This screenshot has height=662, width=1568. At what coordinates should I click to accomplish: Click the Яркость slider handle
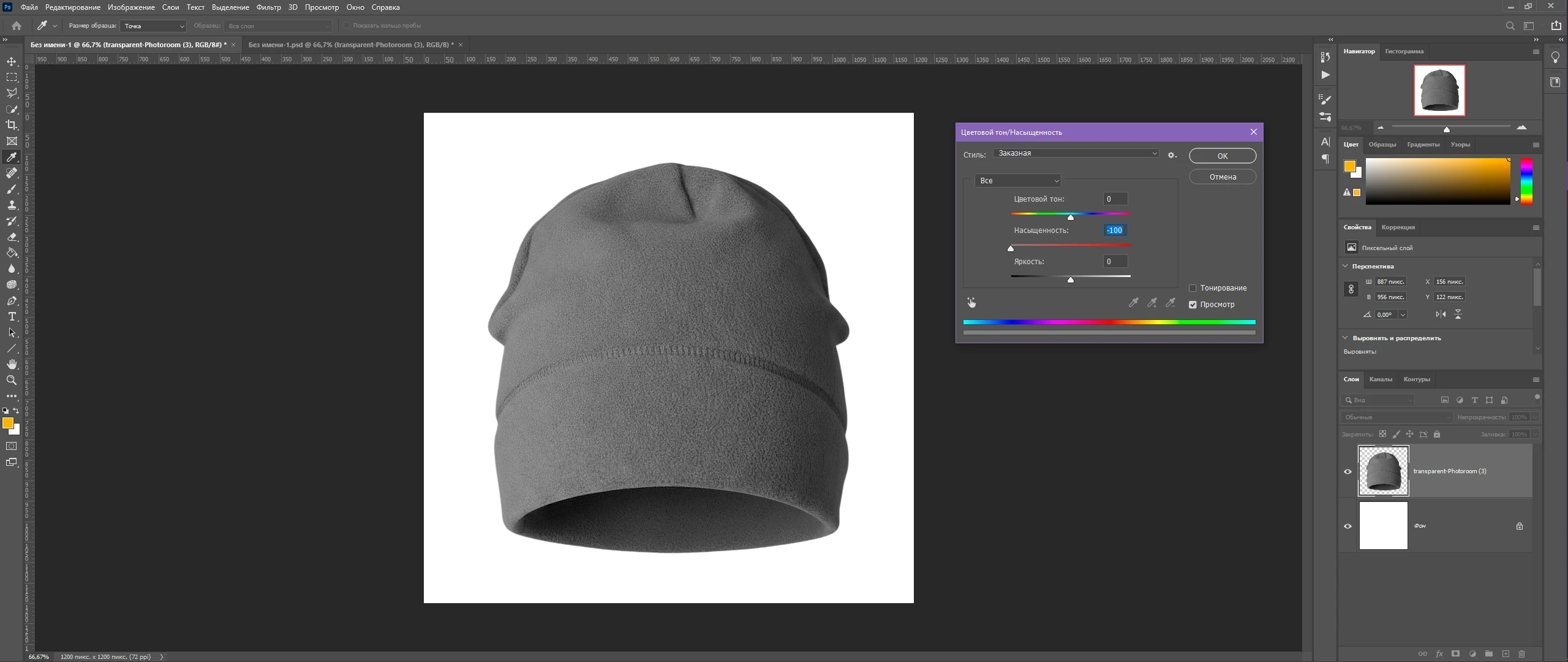(1071, 280)
